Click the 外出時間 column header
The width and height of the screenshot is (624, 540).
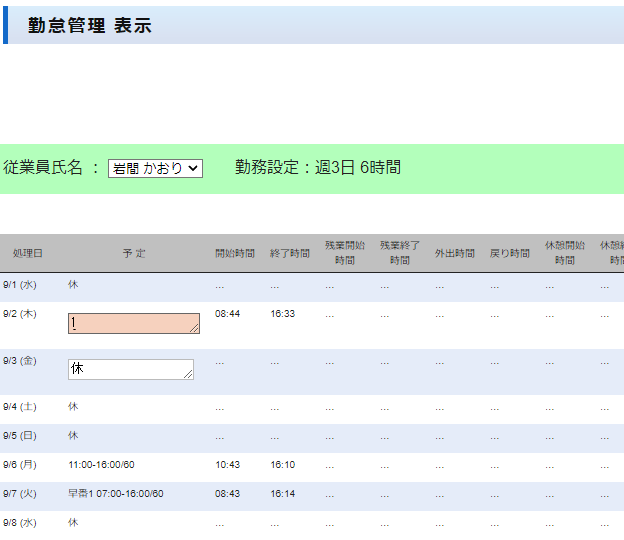click(x=455, y=253)
